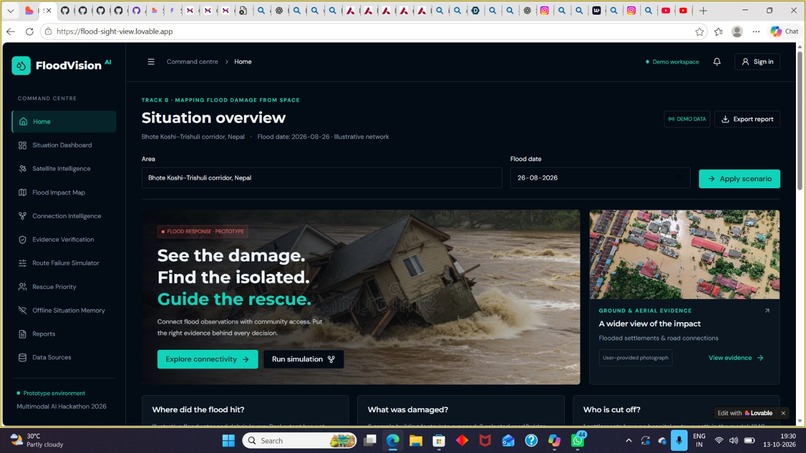Click the View evidence link
The height and width of the screenshot is (453, 806).
coord(736,358)
